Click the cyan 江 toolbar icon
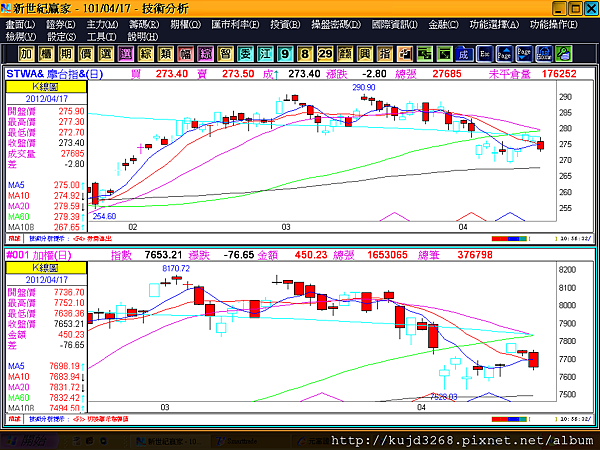The height and width of the screenshot is (450, 600). [265, 54]
